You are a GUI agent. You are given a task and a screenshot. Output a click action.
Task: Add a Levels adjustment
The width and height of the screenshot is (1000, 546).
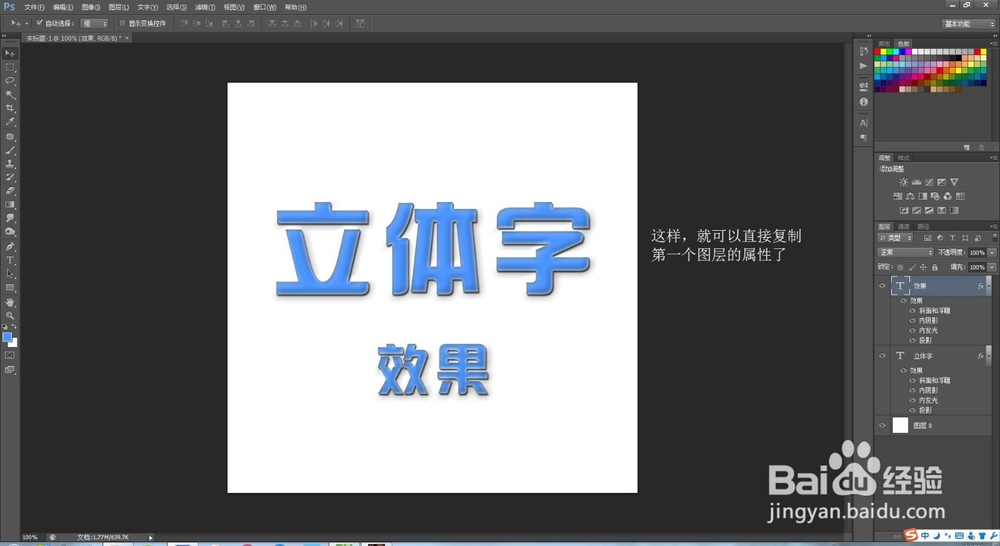click(916, 182)
